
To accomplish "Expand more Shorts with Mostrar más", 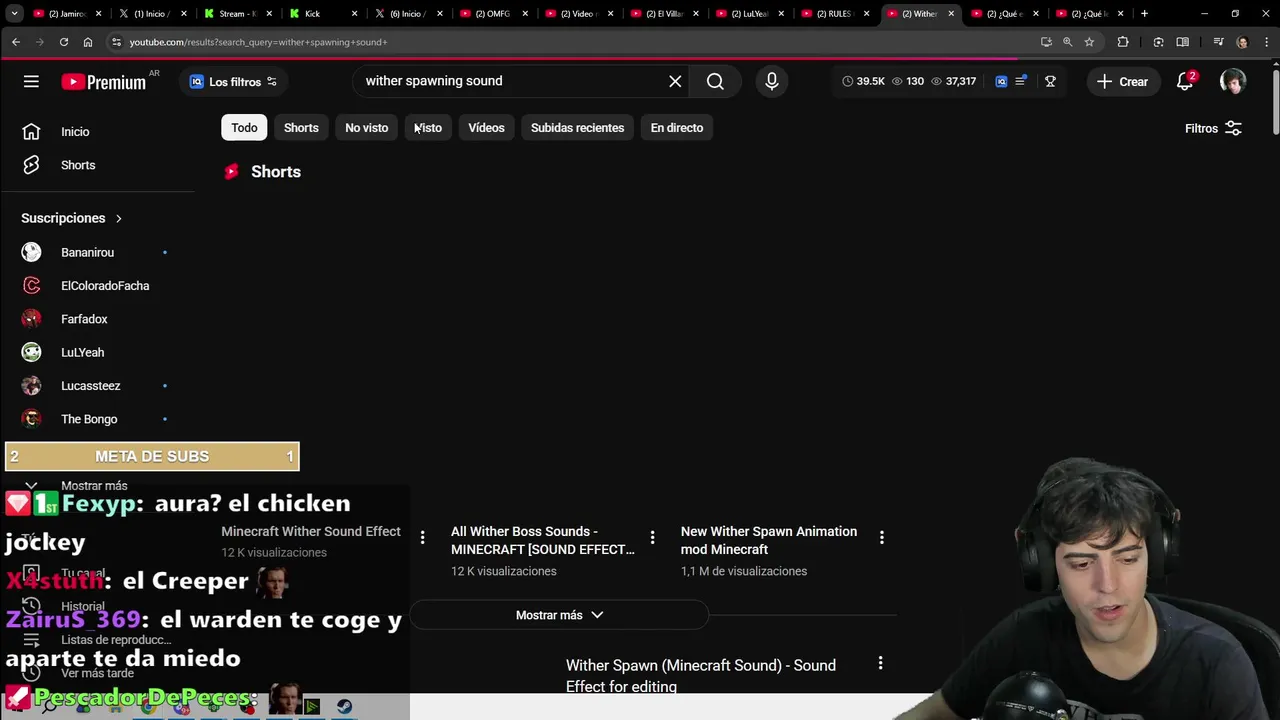I will pyautogui.click(x=559, y=615).
